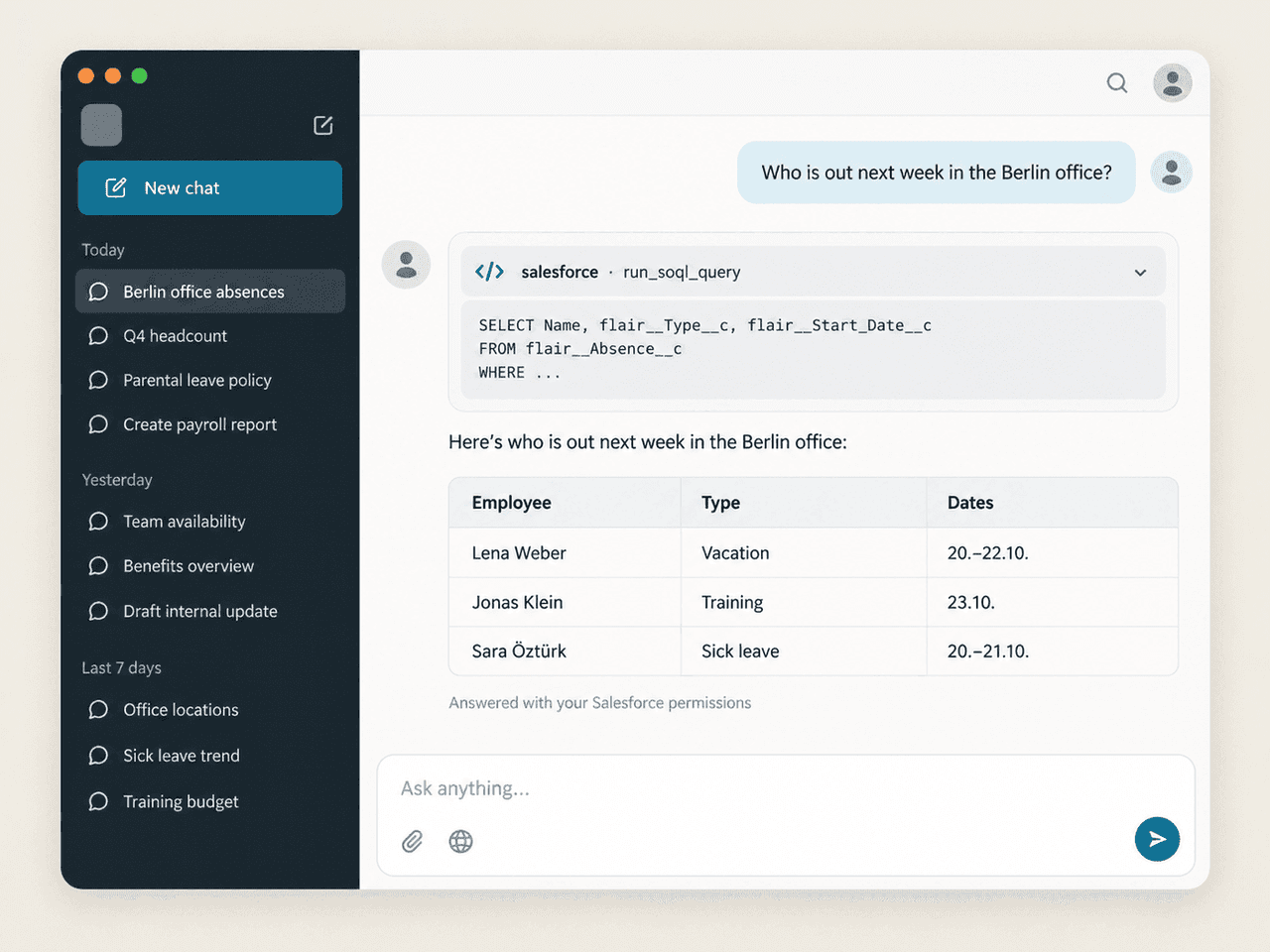Viewport: 1270px width, 952px height.
Task: Open the profile avatar in the top bar
Action: [x=1172, y=82]
